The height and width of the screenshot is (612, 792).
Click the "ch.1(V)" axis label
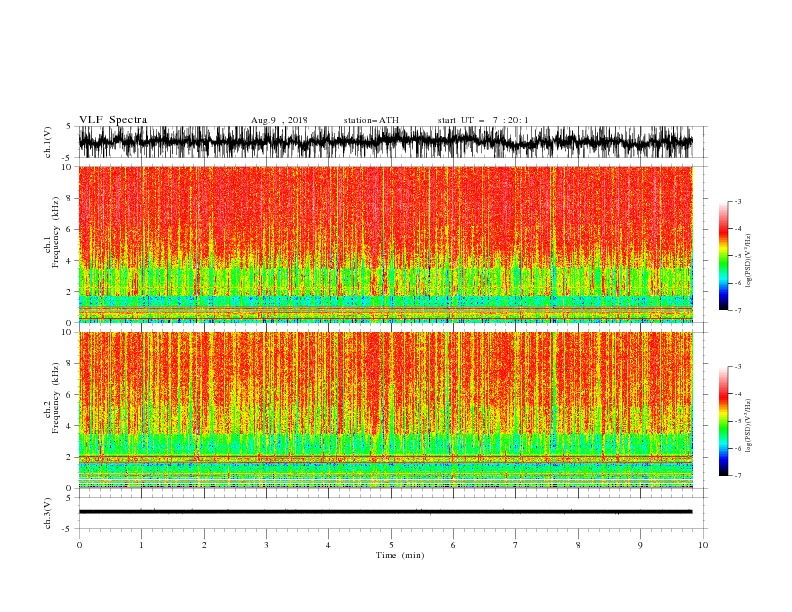[48, 142]
